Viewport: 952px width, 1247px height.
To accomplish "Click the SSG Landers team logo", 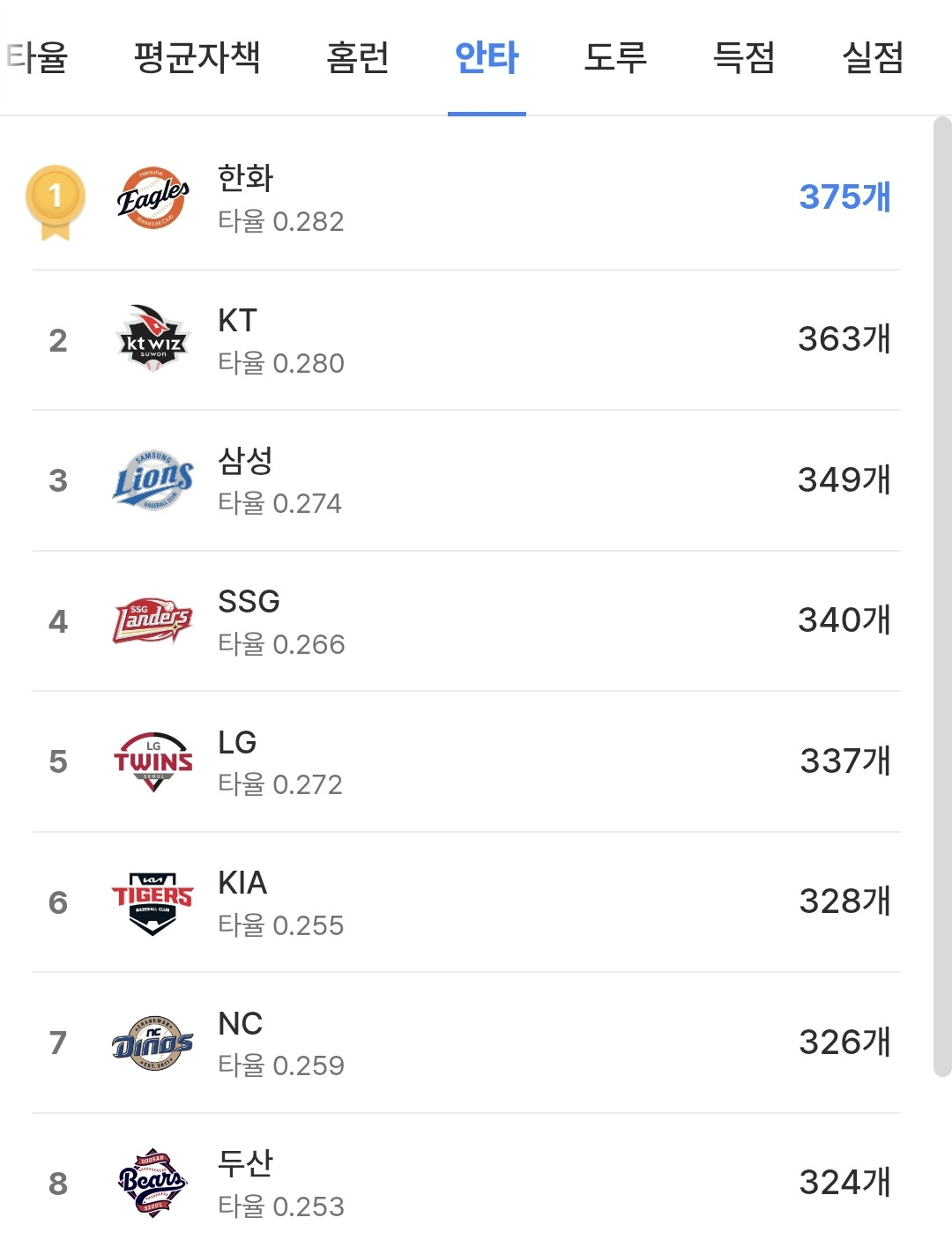I will (x=152, y=620).
